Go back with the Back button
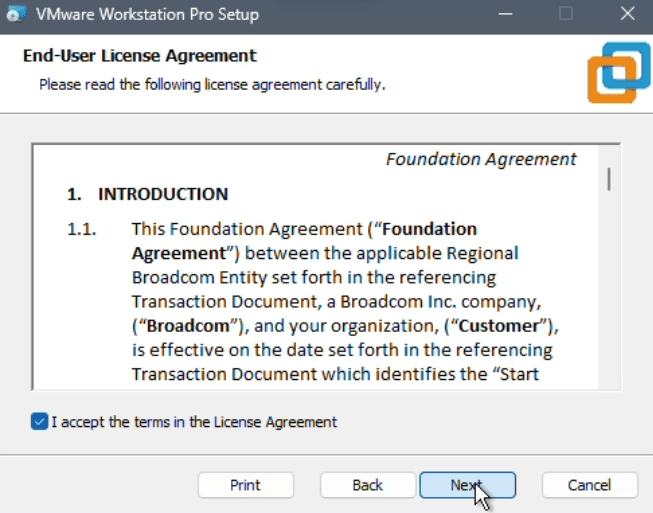The image size is (653, 513). tap(368, 485)
